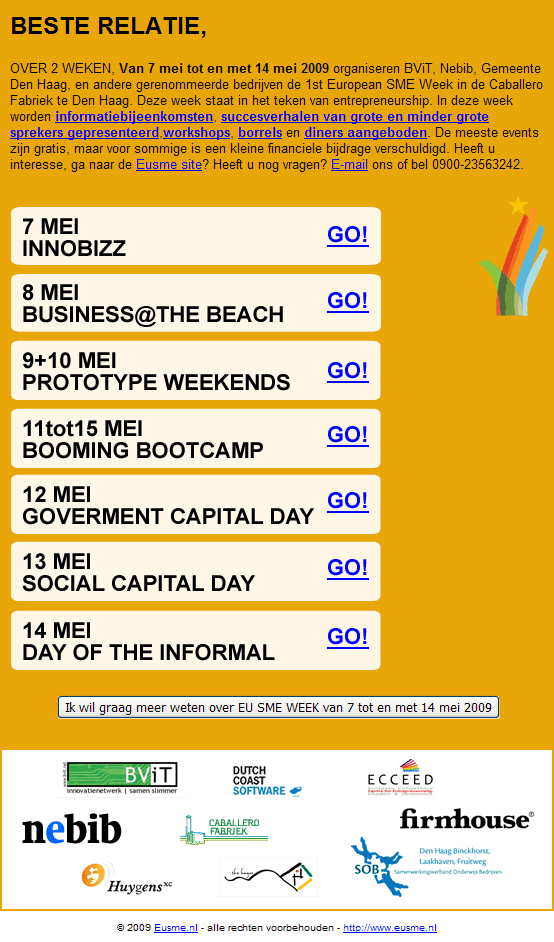Click the E-mail link
Viewport: 554px width, 942px height.
pos(349,164)
